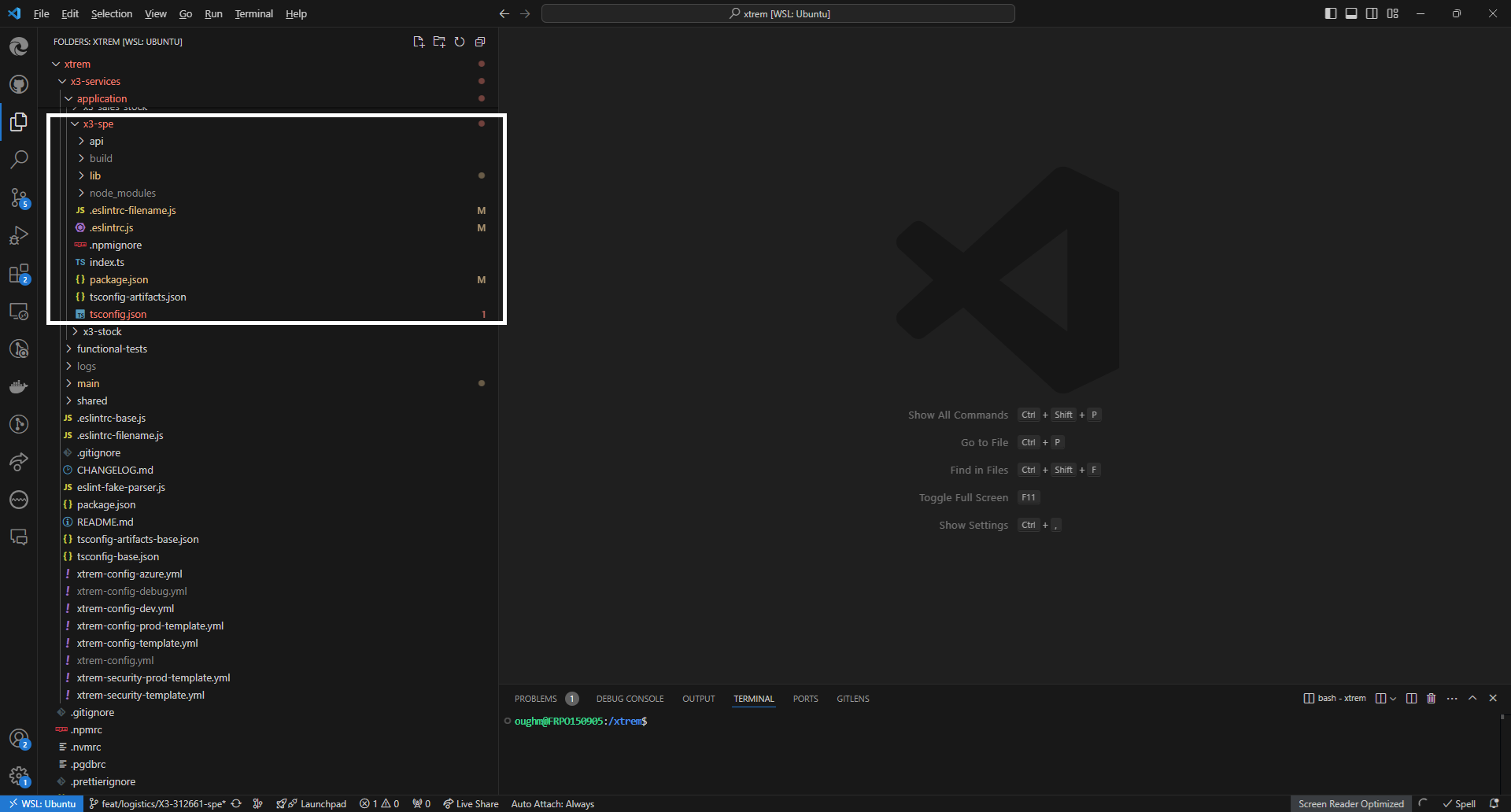The height and width of the screenshot is (812, 1511).
Task: Click the git branch feat/logistics/X3-312661-spe
Action: coord(157,803)
